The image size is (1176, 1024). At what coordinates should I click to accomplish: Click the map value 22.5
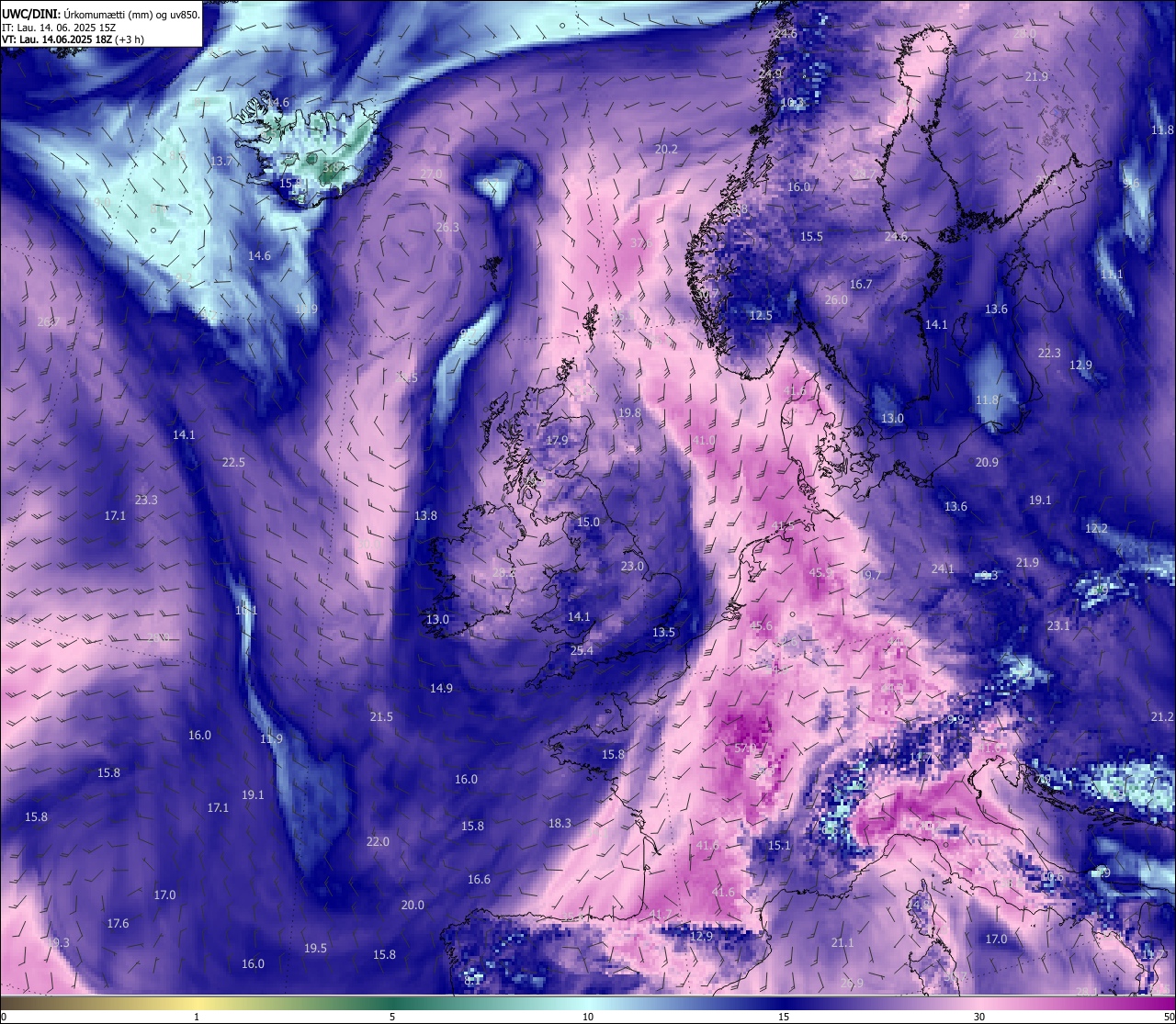[x=233, y=463]
